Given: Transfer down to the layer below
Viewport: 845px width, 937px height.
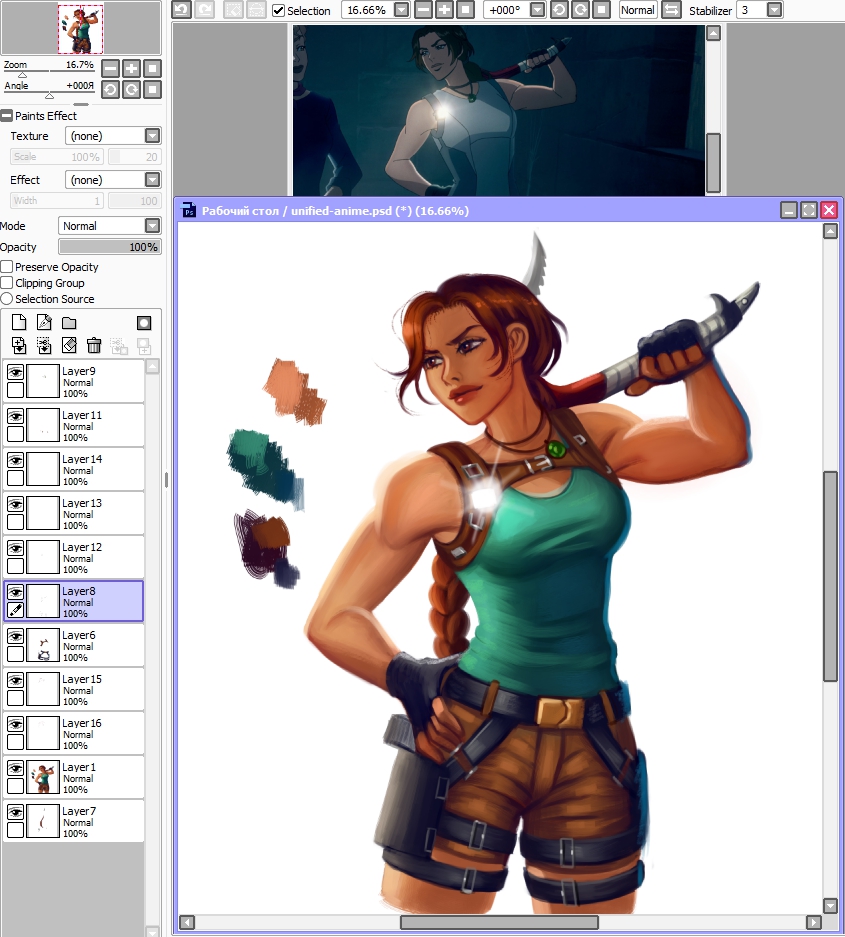Looking at the screenshot, I should point(19,345).
